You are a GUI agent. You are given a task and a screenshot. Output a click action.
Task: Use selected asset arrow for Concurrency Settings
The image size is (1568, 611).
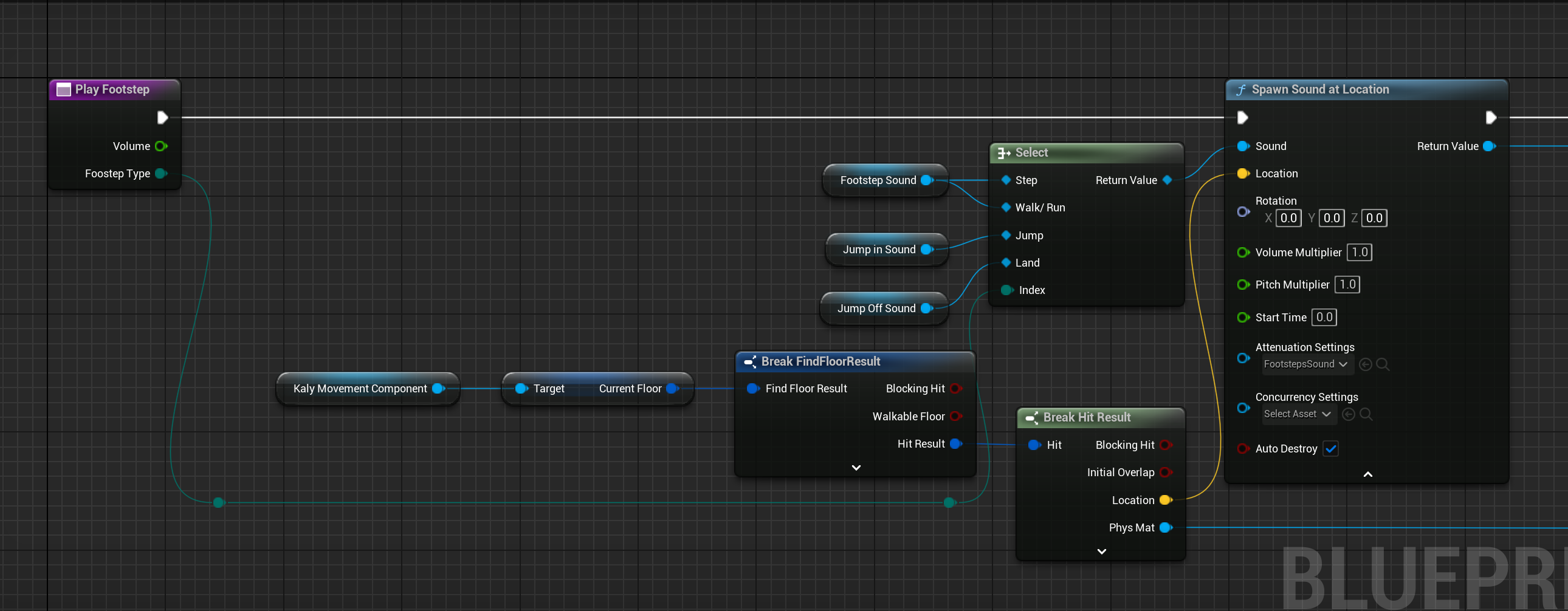1348,414
